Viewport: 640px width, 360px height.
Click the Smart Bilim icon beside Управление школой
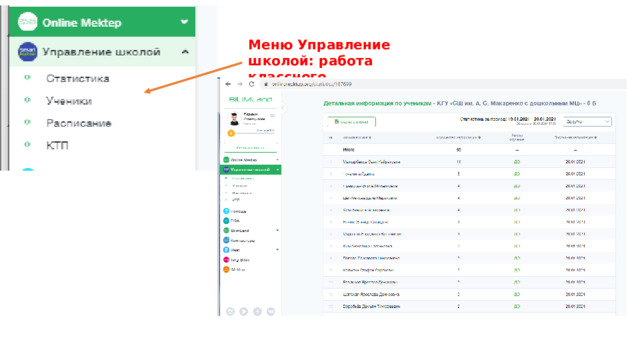[x=27, y=52]
